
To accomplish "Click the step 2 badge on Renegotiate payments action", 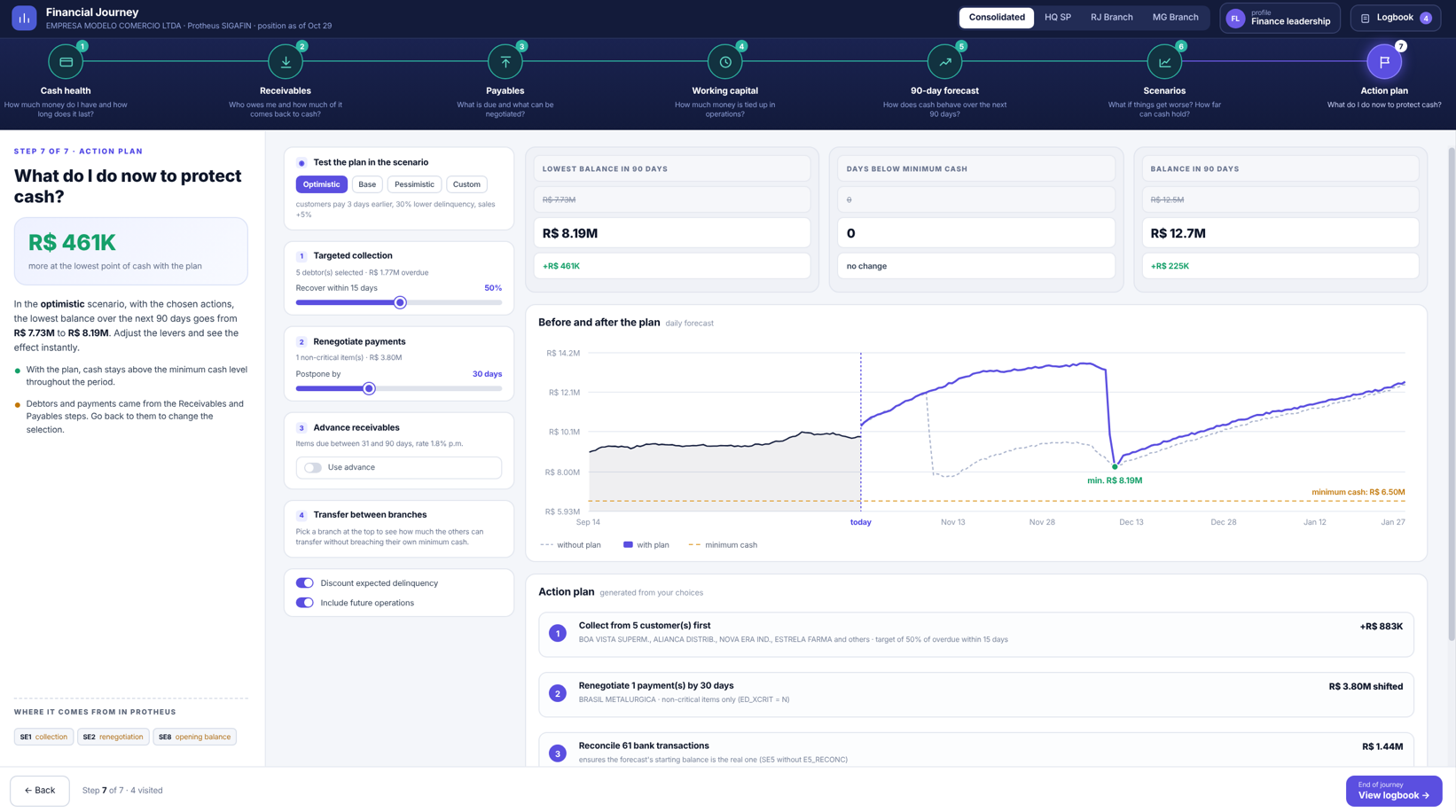I will pyautogui.click(x=558, y=693).
